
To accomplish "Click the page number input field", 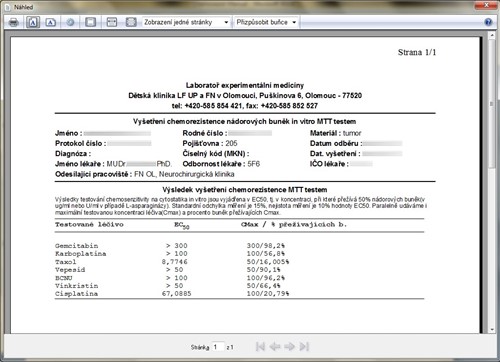I will [218, 347].
